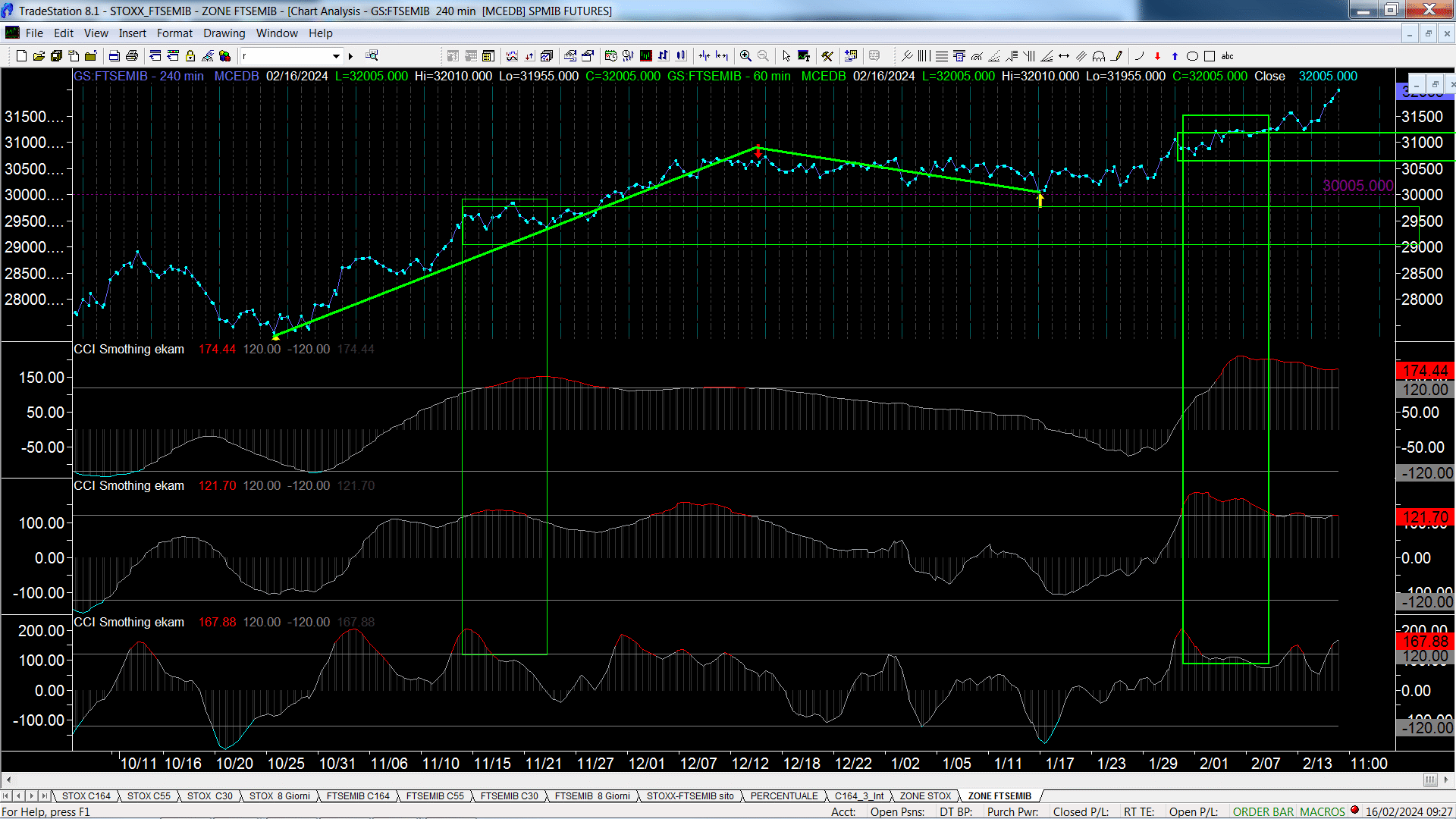Select the pencil trendline drawing tool
Screen dimensions: 1456x819
(1116, 55)
